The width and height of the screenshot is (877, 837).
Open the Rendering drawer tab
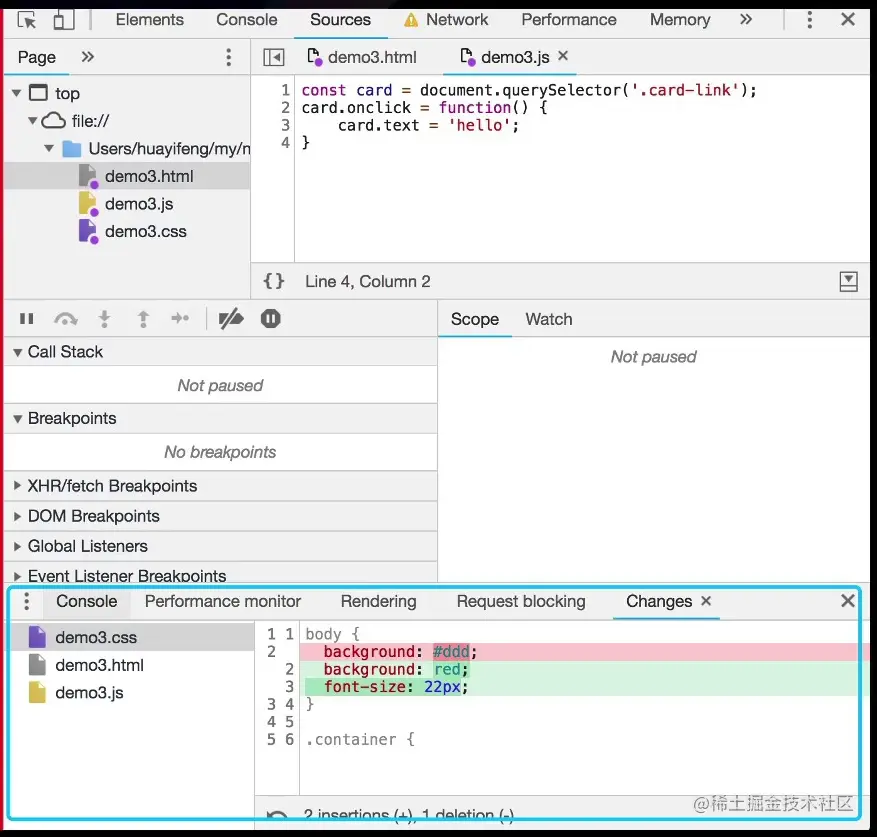379,601
